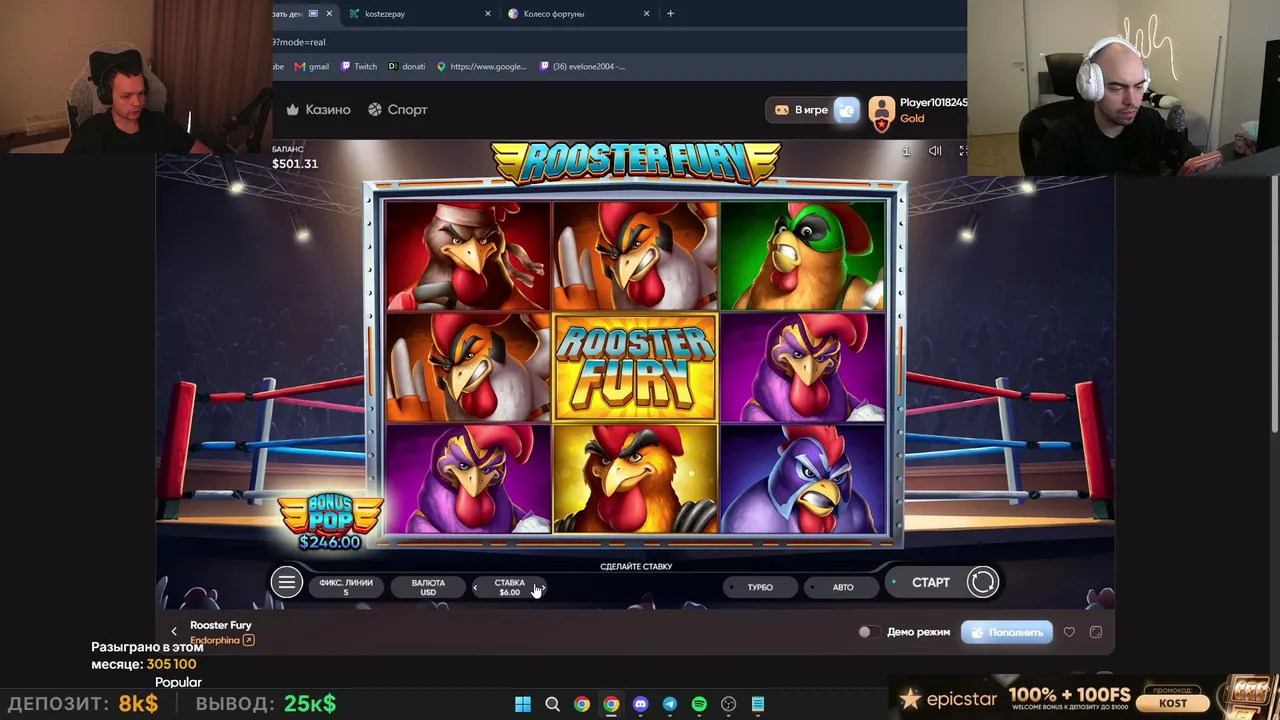Click the green masked rooster symbol
The height and width of the screenshot is (720, 1280).
(x=802, y=256)
